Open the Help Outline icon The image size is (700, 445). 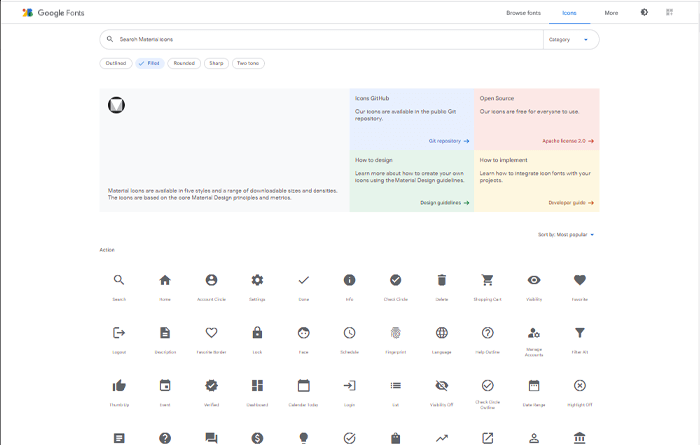pyautogui.click(x=488, y=333)
